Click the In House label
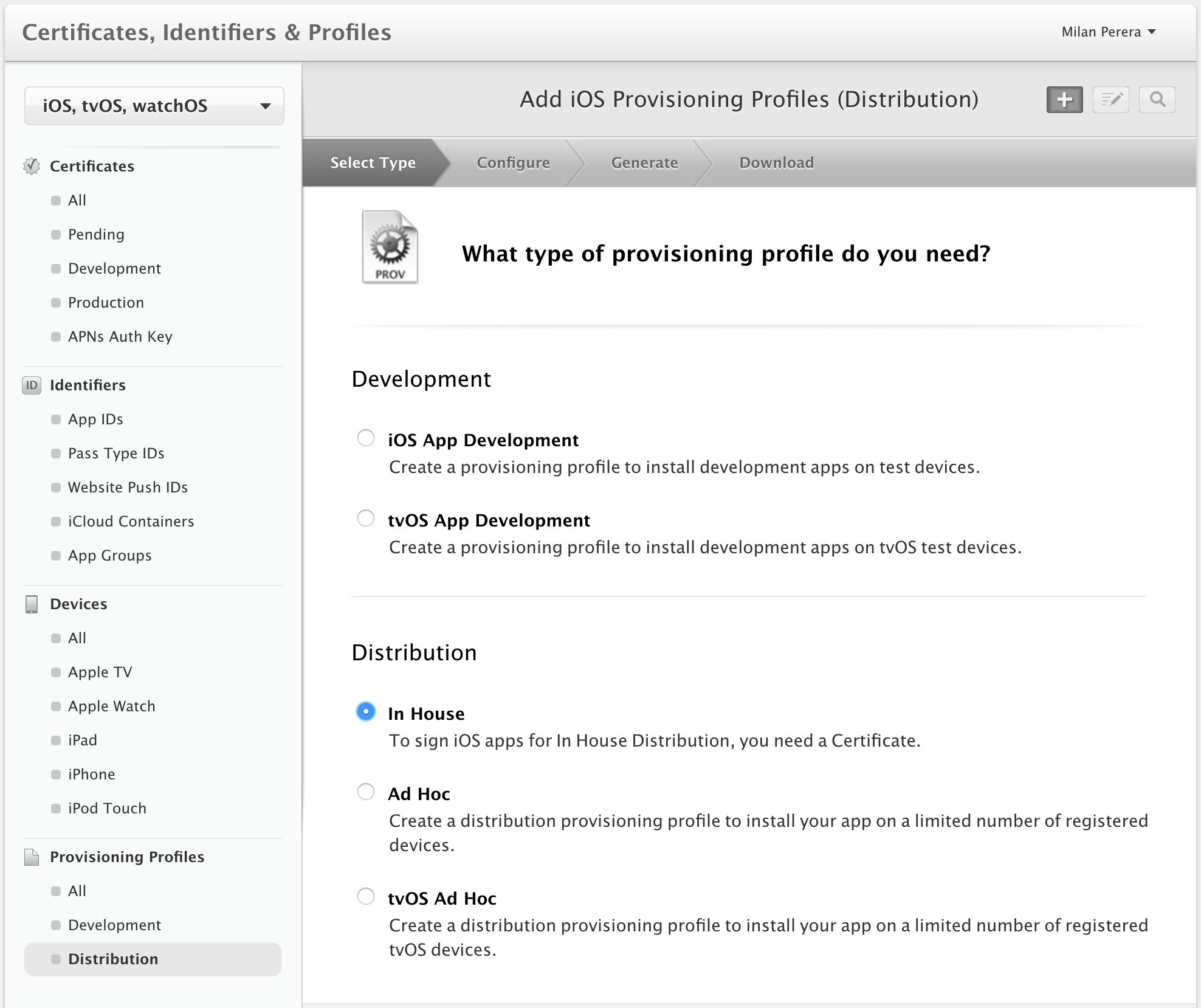This screenshot has width=1201, height=1008. pos(426,713)
